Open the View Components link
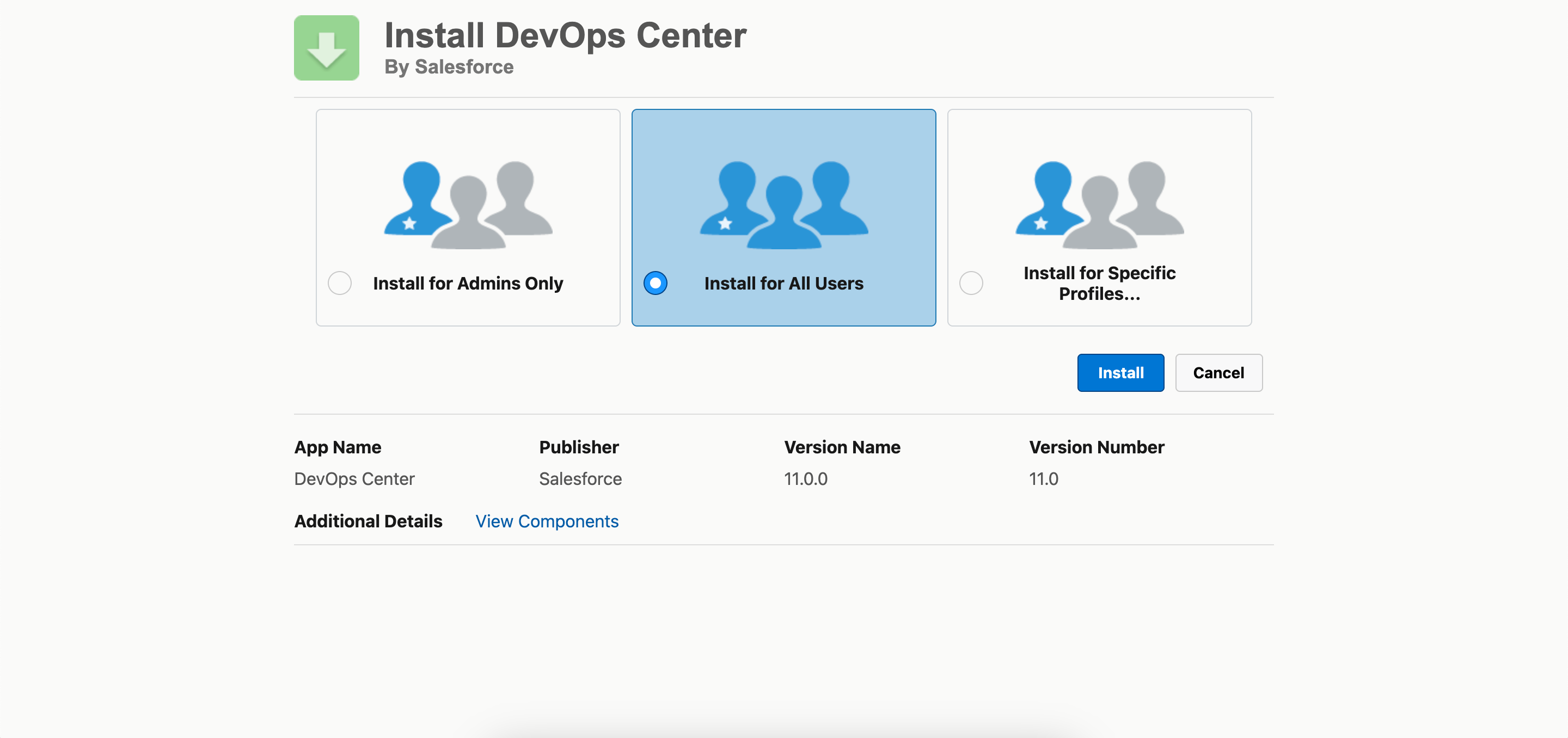The height and width of the screenshot is (738, 1568). pos(547,521)
